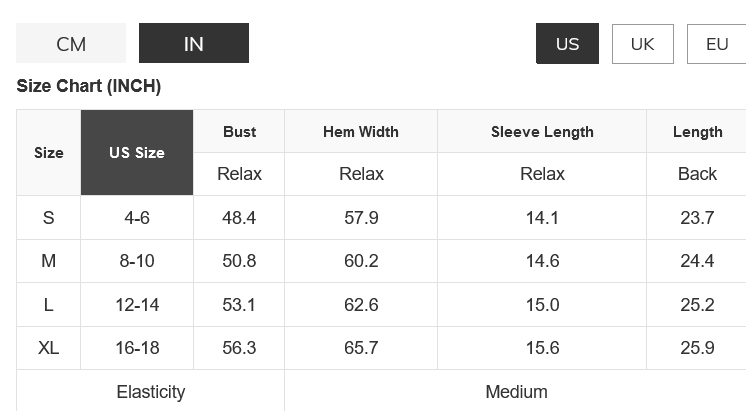Select the XL size row label
The width and height of the screenshot is (746, 411).
point(49,348)
